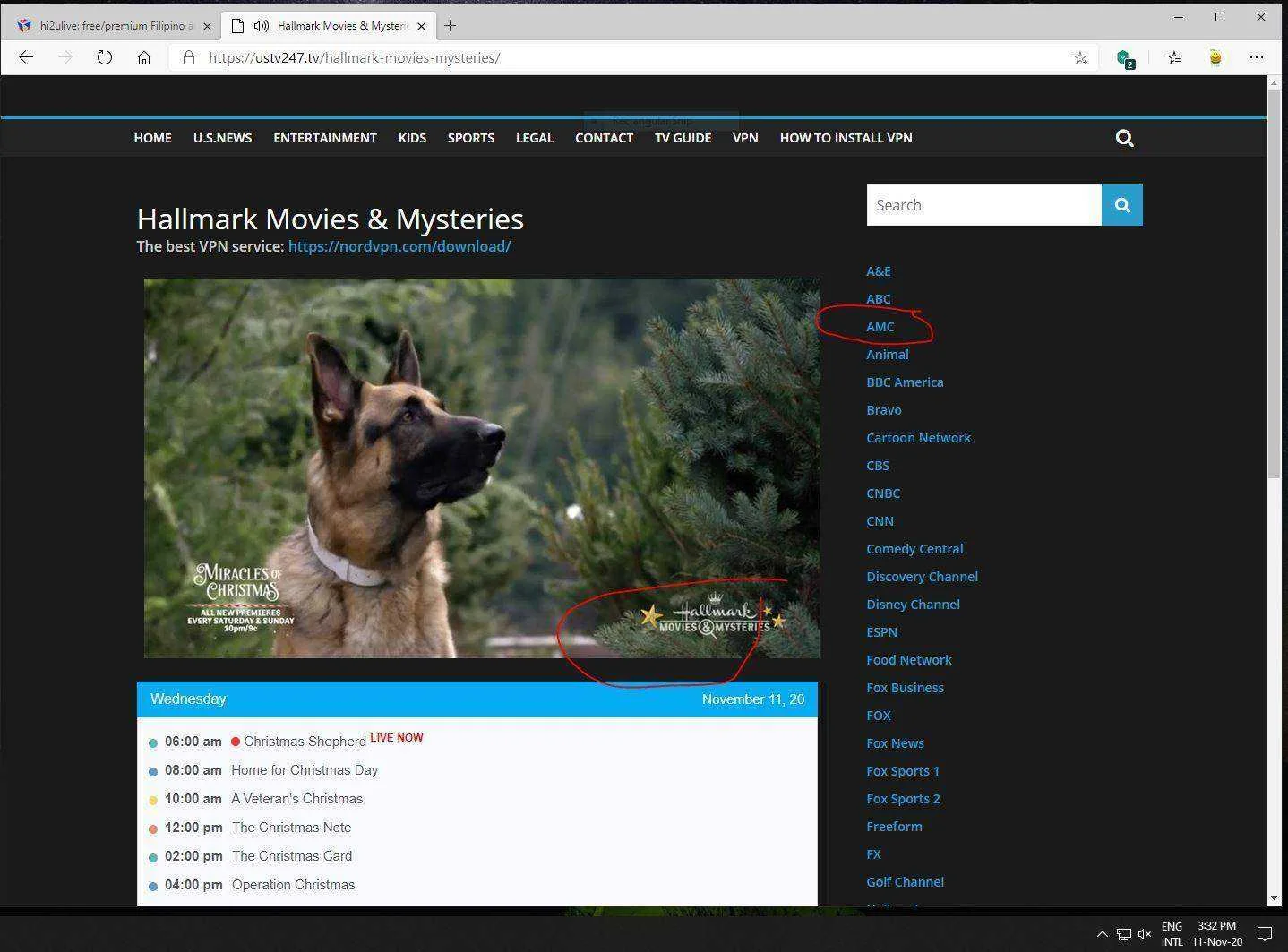Click the video player showing the dog
This screenshot has height=952, width=1288.
point(481,468)
